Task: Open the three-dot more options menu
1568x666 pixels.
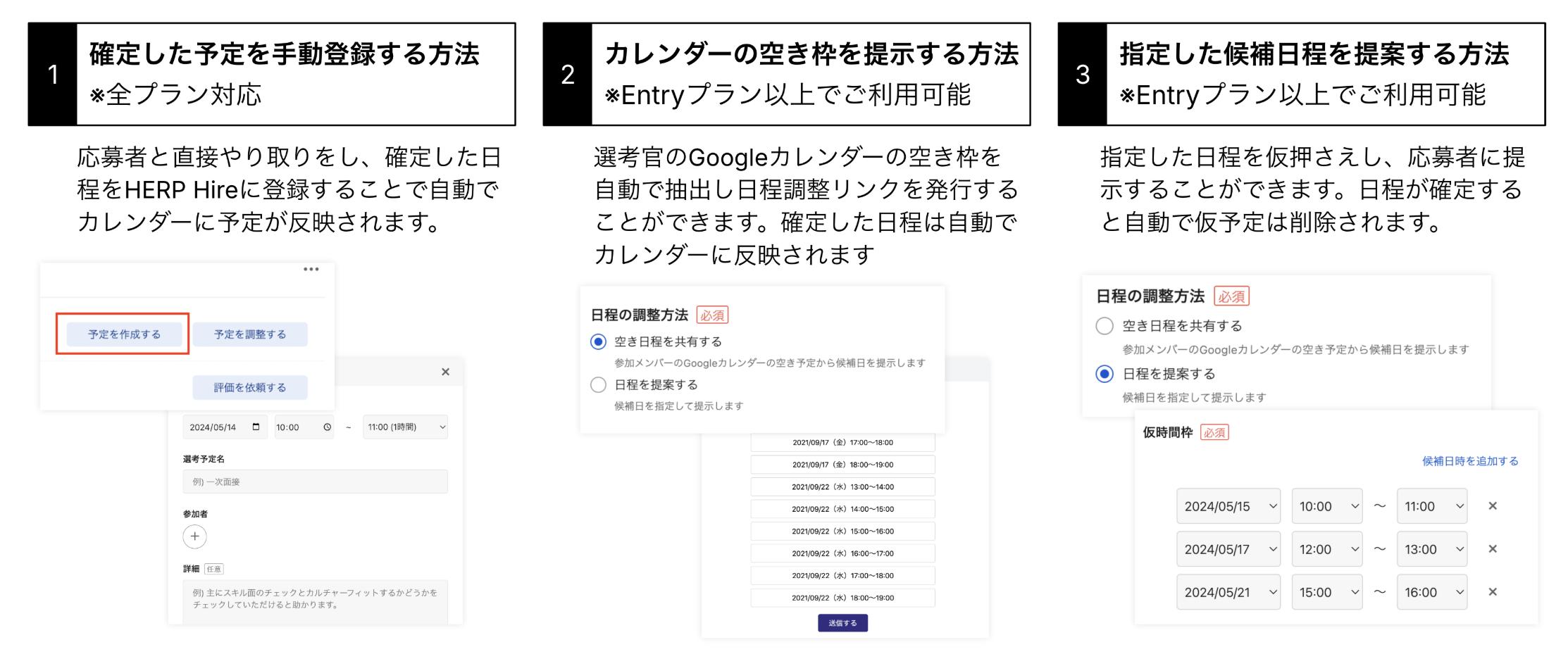Action: click(311, 269)
